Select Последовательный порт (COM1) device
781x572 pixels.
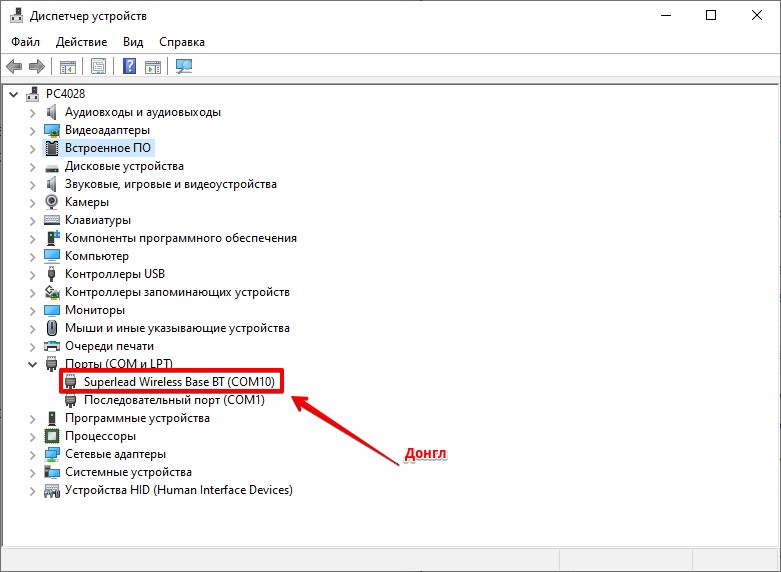click(174, 400)
